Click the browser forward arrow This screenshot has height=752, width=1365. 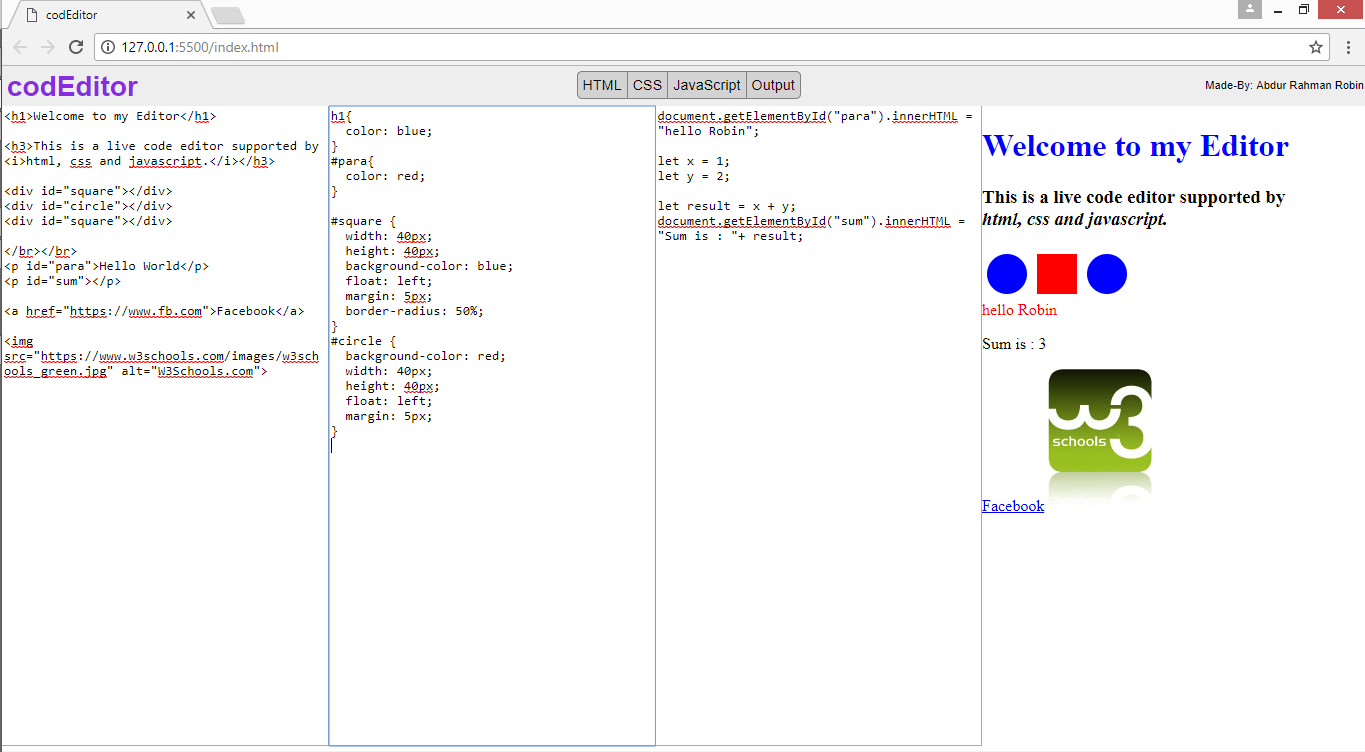tap(48, 47)
